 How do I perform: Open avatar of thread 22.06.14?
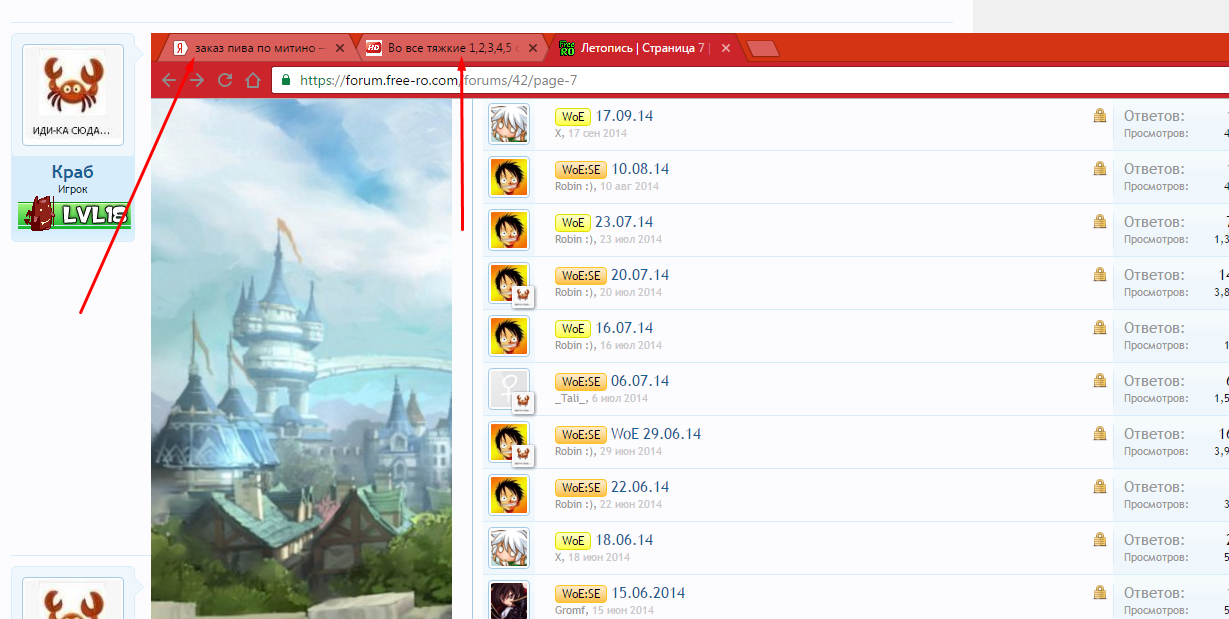point(509,495)
